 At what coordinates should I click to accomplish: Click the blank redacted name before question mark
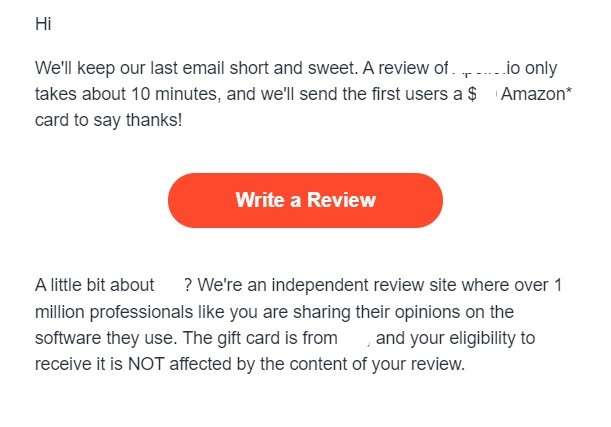pyautogui.click(x=170, y=285)
